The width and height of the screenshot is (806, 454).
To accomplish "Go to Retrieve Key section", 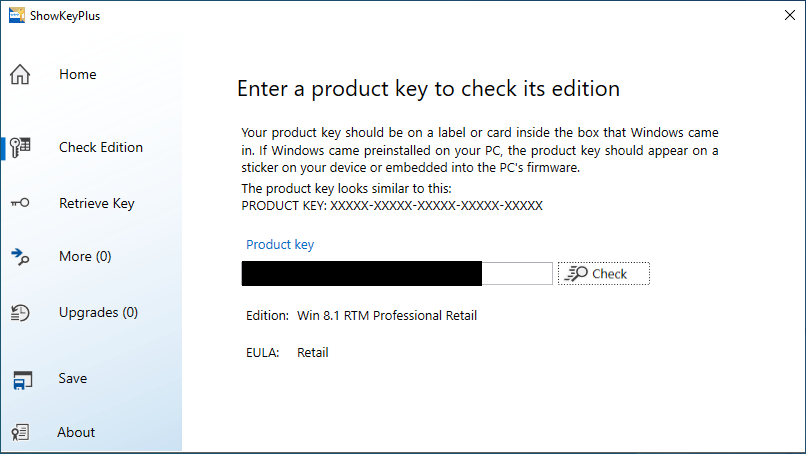I will [97, 203].
